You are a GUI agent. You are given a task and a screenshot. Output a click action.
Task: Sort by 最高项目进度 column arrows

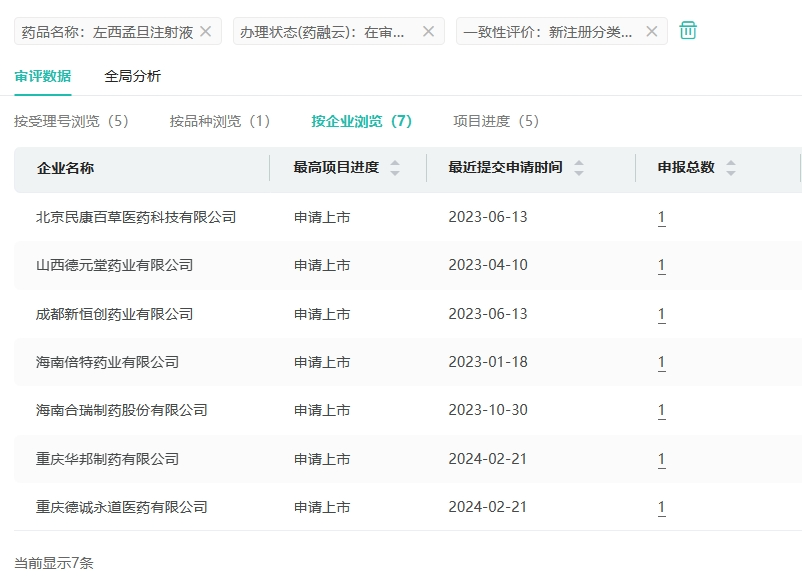395,168
